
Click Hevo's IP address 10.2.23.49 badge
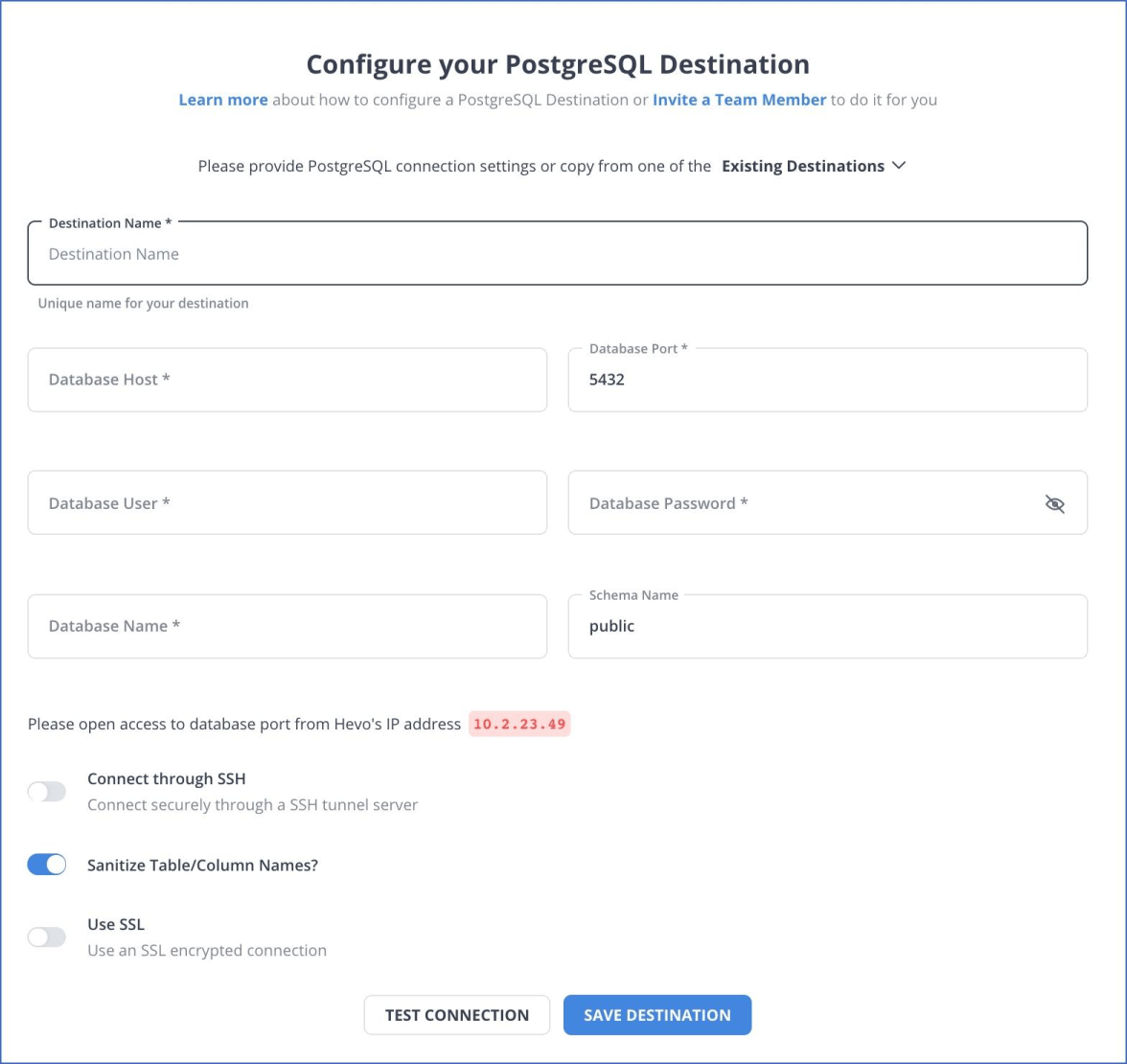[519, 724]
